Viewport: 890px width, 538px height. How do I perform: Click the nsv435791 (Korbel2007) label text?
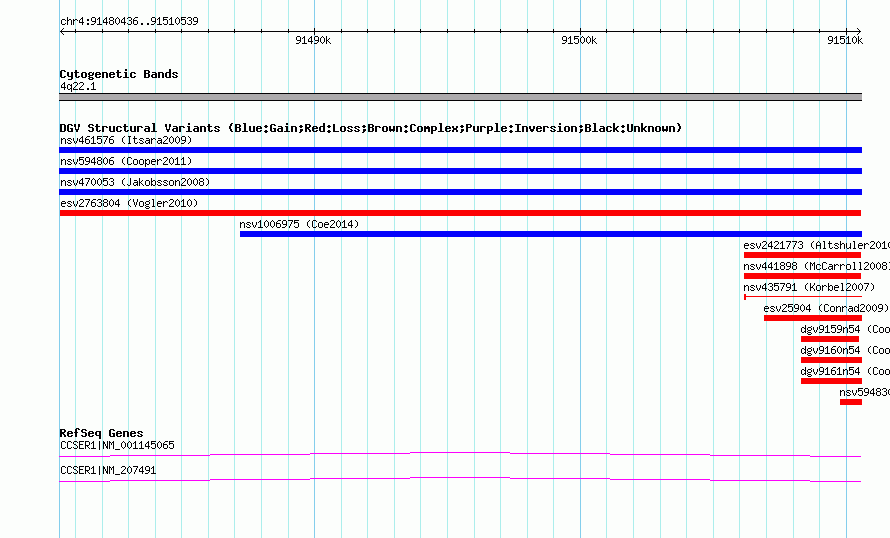(x=809, y=287)
